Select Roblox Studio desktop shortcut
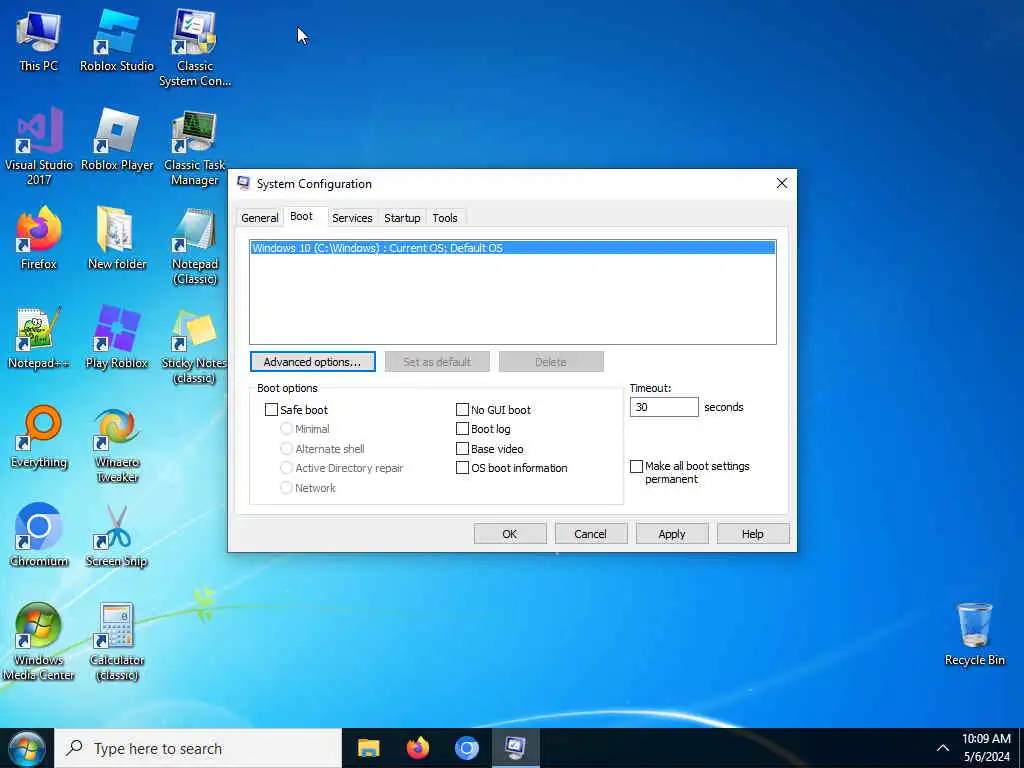Viewport: 1024px width, 768px height. pyautogui.click(x=117, y=41)
